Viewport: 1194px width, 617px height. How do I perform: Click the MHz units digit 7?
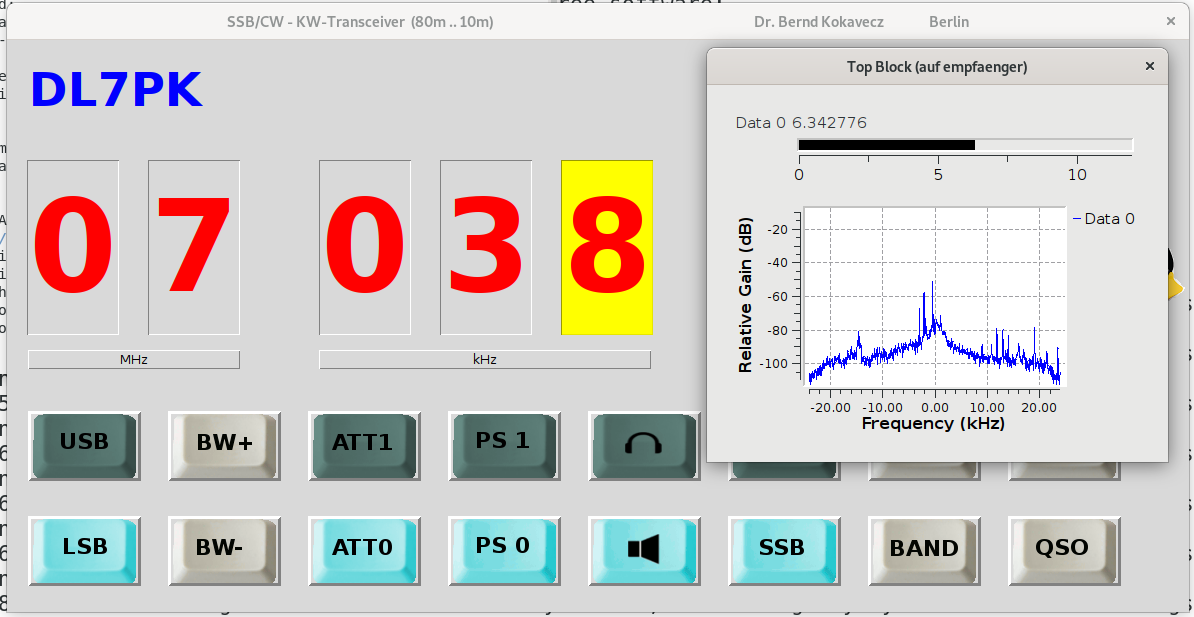pos(194,247)
